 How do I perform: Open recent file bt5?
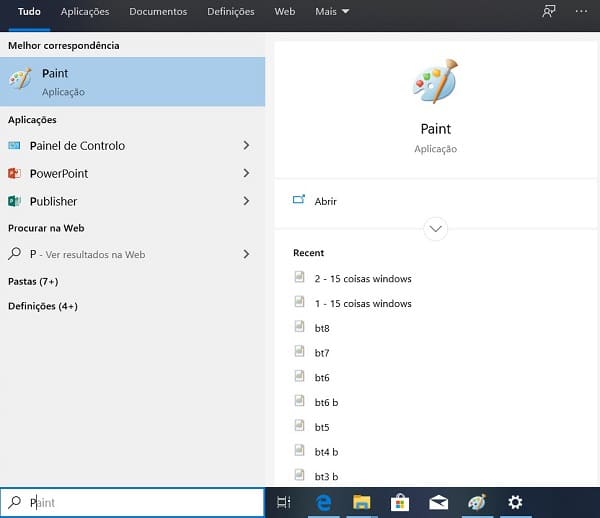click(322, 427)
